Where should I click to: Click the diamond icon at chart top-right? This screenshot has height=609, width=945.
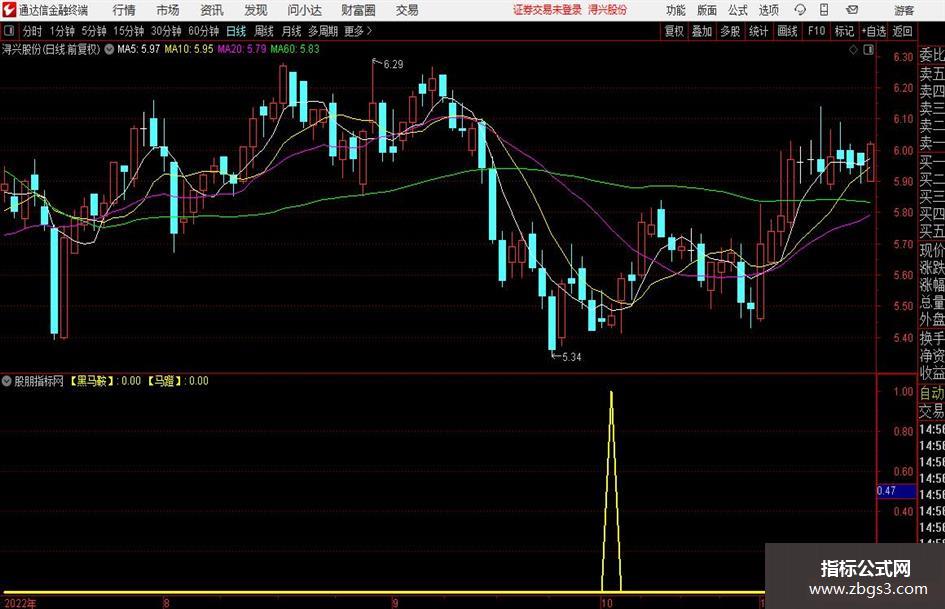point(853,50)
